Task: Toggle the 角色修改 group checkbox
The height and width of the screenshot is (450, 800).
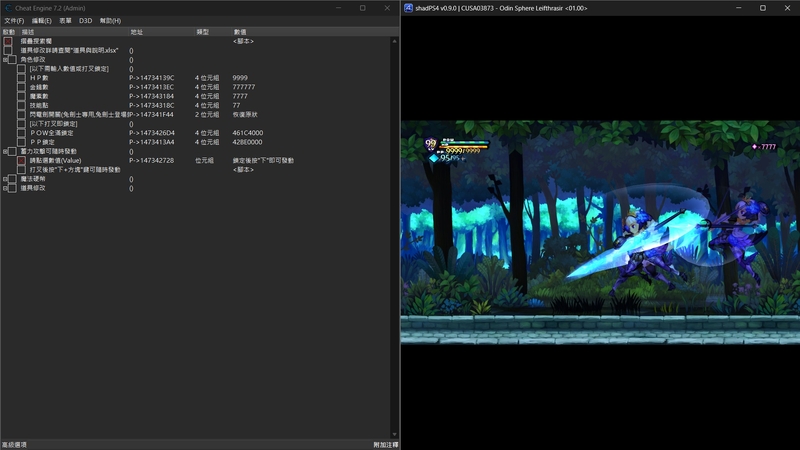Action: [x=12, y=60]
